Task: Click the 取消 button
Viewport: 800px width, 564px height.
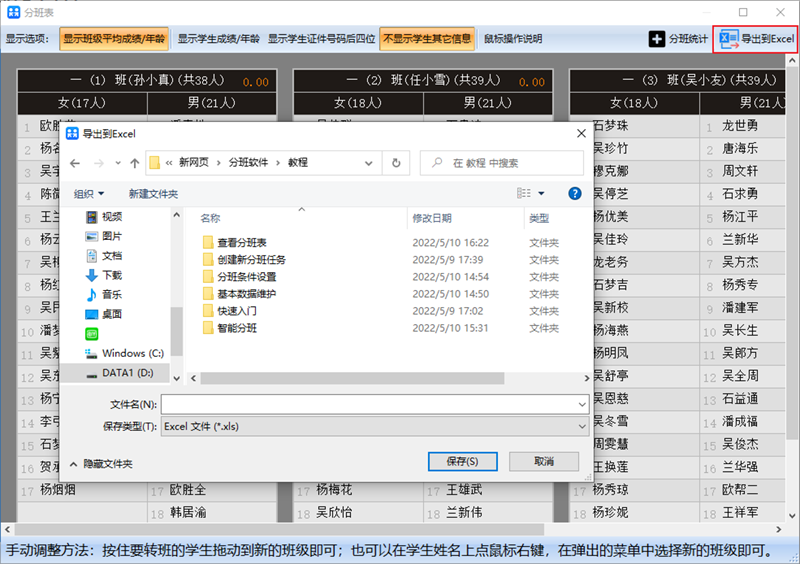Action: coord(544,461)
